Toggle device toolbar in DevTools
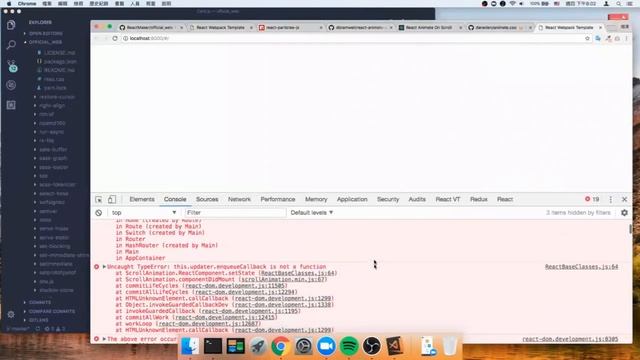Image resolution: width=640 pixels, height=360 pixels. (111, 200)
